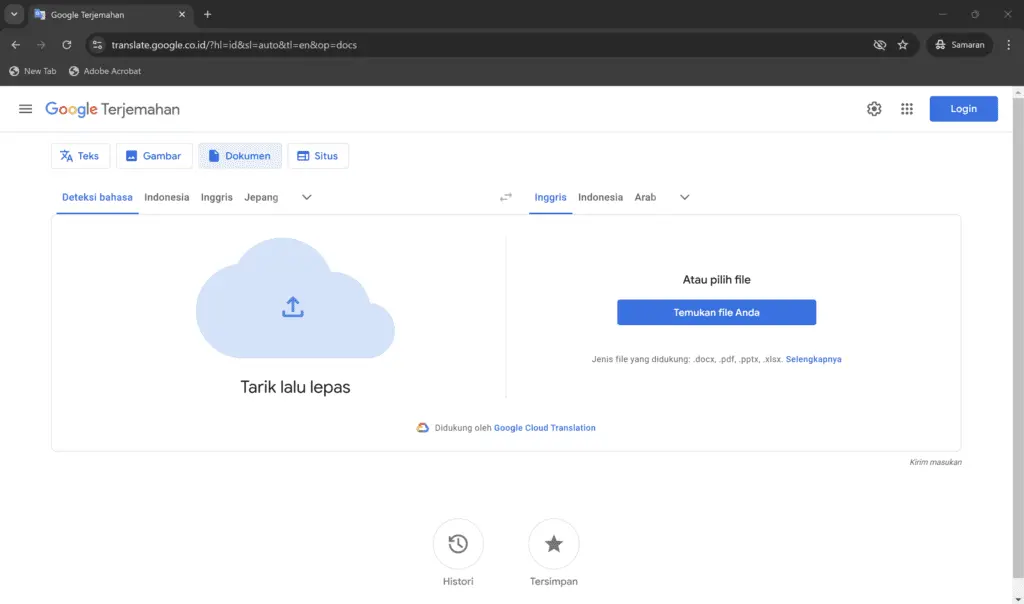Select Arab as target language
Image resolution: width=1024 pixels, height=604 pixels.
coord(645,197)
